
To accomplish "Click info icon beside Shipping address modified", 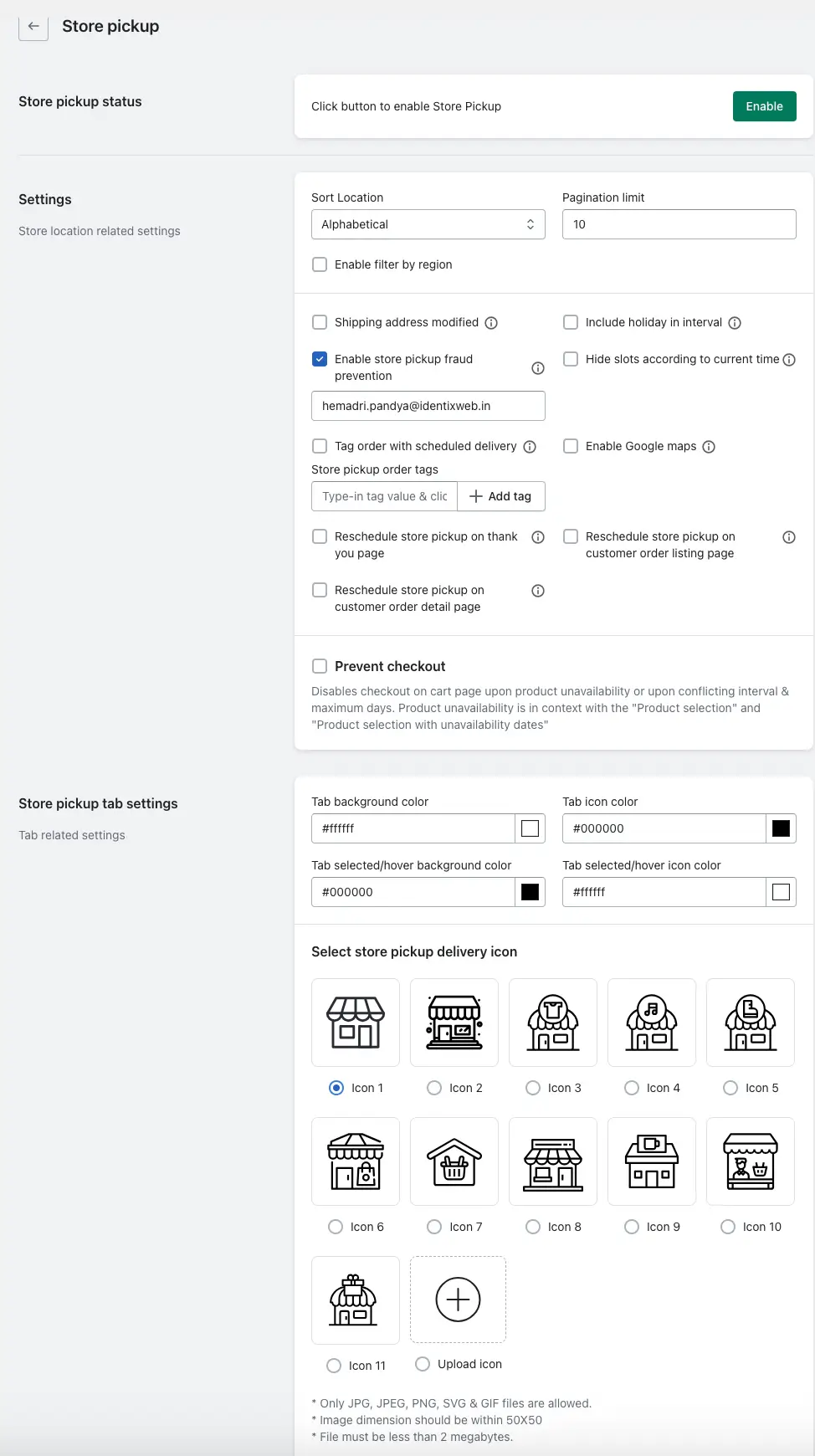I will [492, 323].
